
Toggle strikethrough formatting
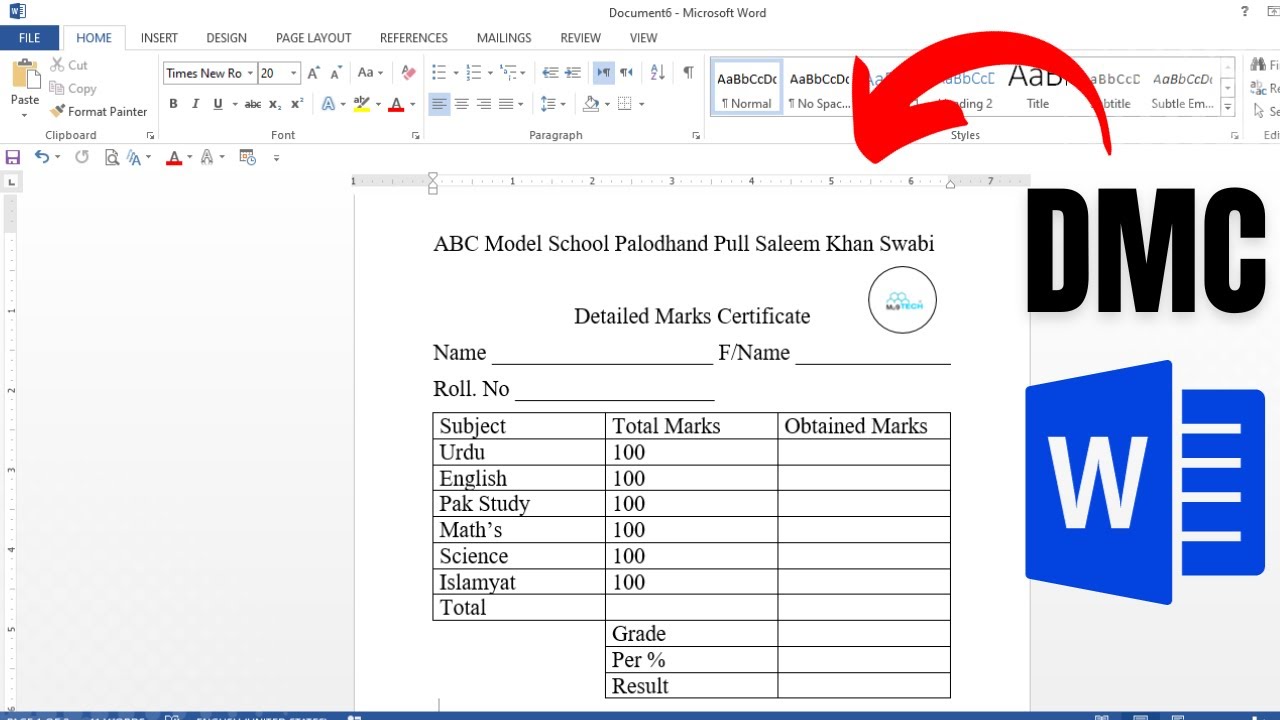click(252, 104)
